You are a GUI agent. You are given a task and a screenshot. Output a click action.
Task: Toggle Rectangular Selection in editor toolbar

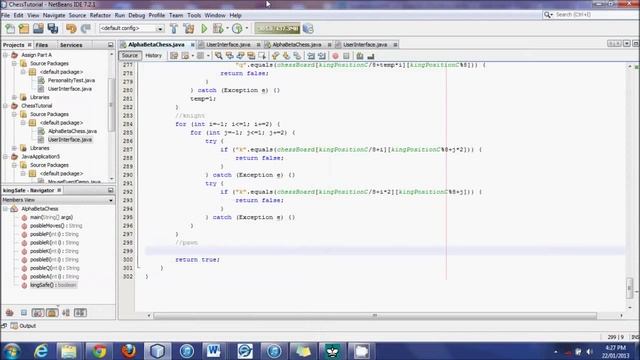[262, 56]
